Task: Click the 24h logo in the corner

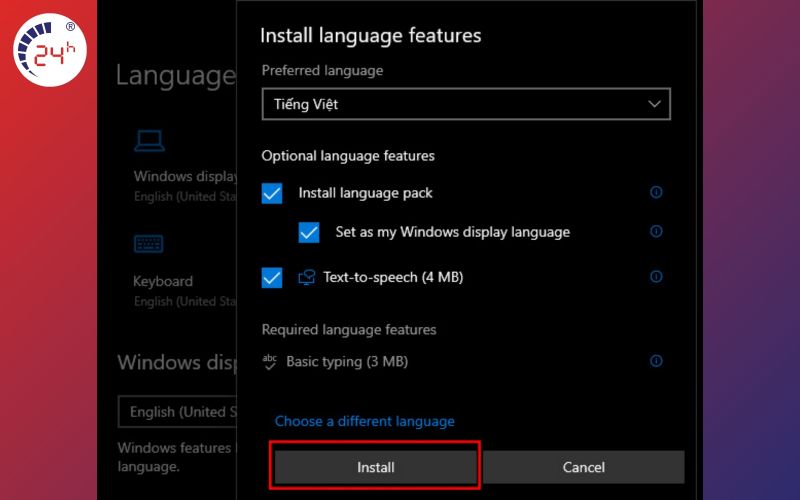Action: point(49,50)
